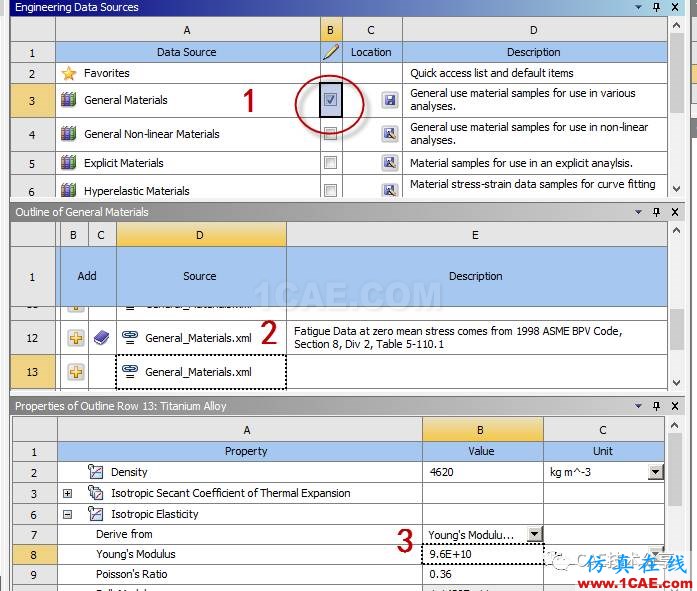Expand Isotropic Secant Coefficient of Thermal Expansion
This screenshot has height=591, width=697.
(x=68, y=493)
